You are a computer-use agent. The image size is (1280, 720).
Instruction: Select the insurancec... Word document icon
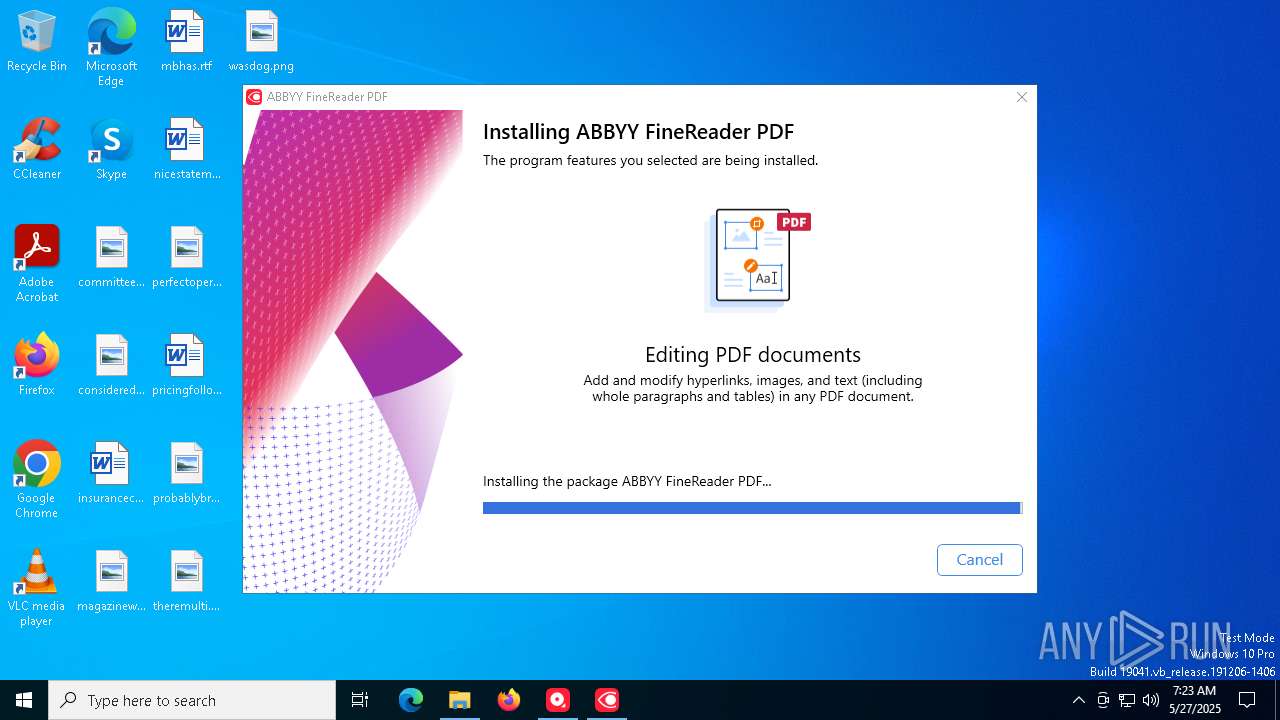click(111, 474)
